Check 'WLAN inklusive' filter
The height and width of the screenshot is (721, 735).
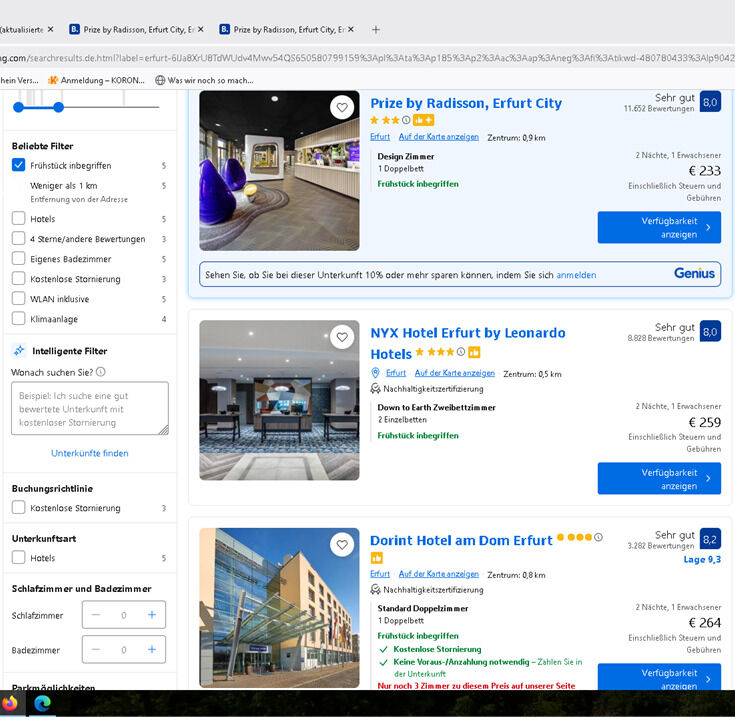pos(19,299)
